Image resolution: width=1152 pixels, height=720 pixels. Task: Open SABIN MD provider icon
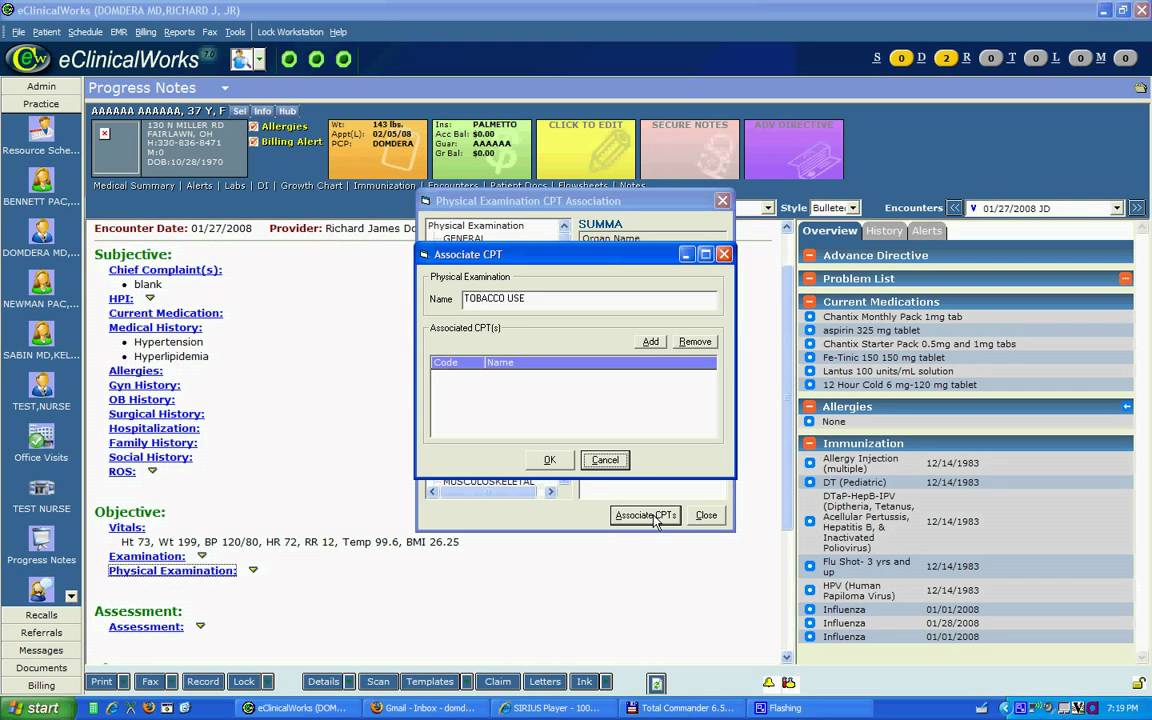tap(41, 334)
